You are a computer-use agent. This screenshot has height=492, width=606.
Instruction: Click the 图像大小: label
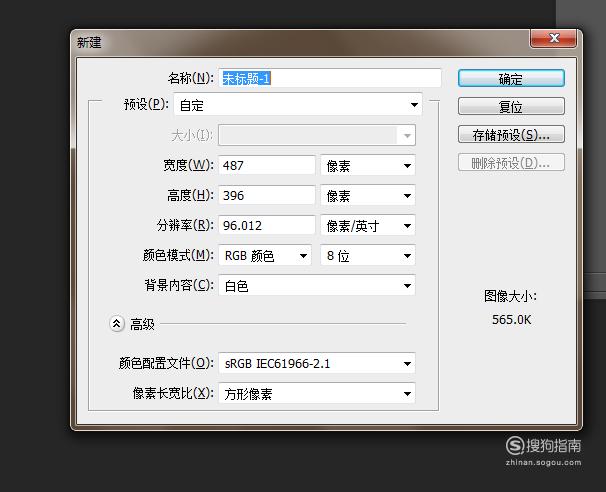pyautogui.click(x=510, y=296)
